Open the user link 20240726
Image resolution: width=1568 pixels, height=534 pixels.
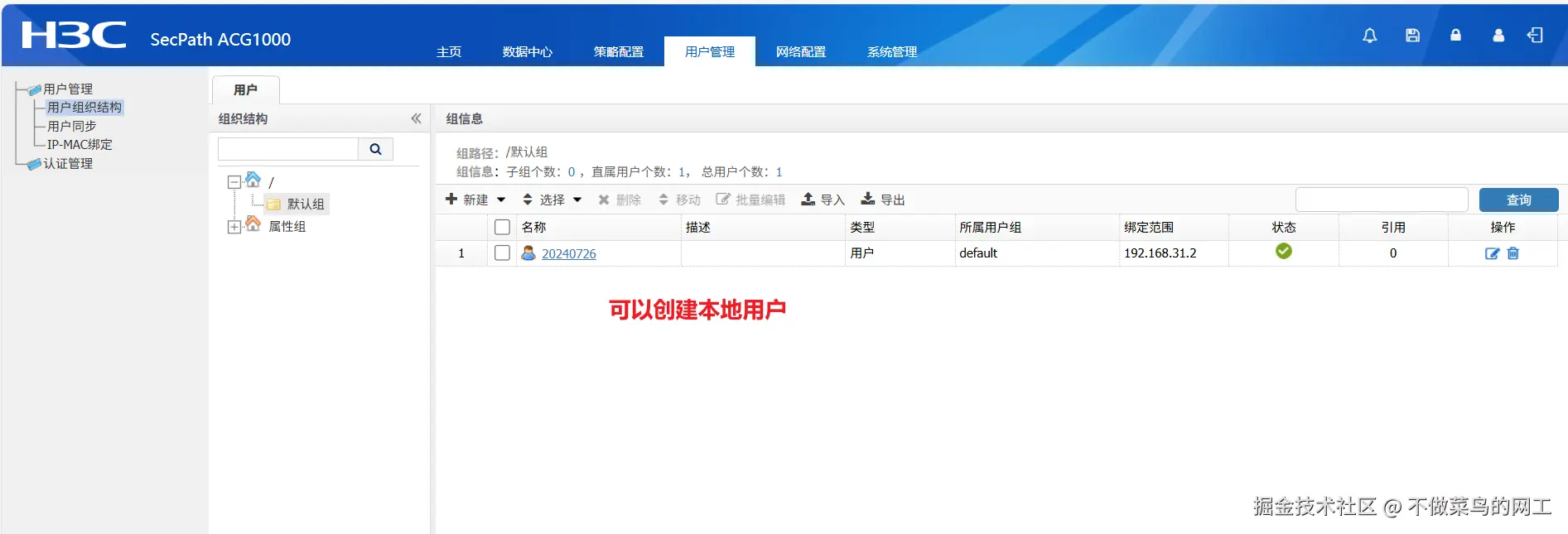tap(569, 253)
